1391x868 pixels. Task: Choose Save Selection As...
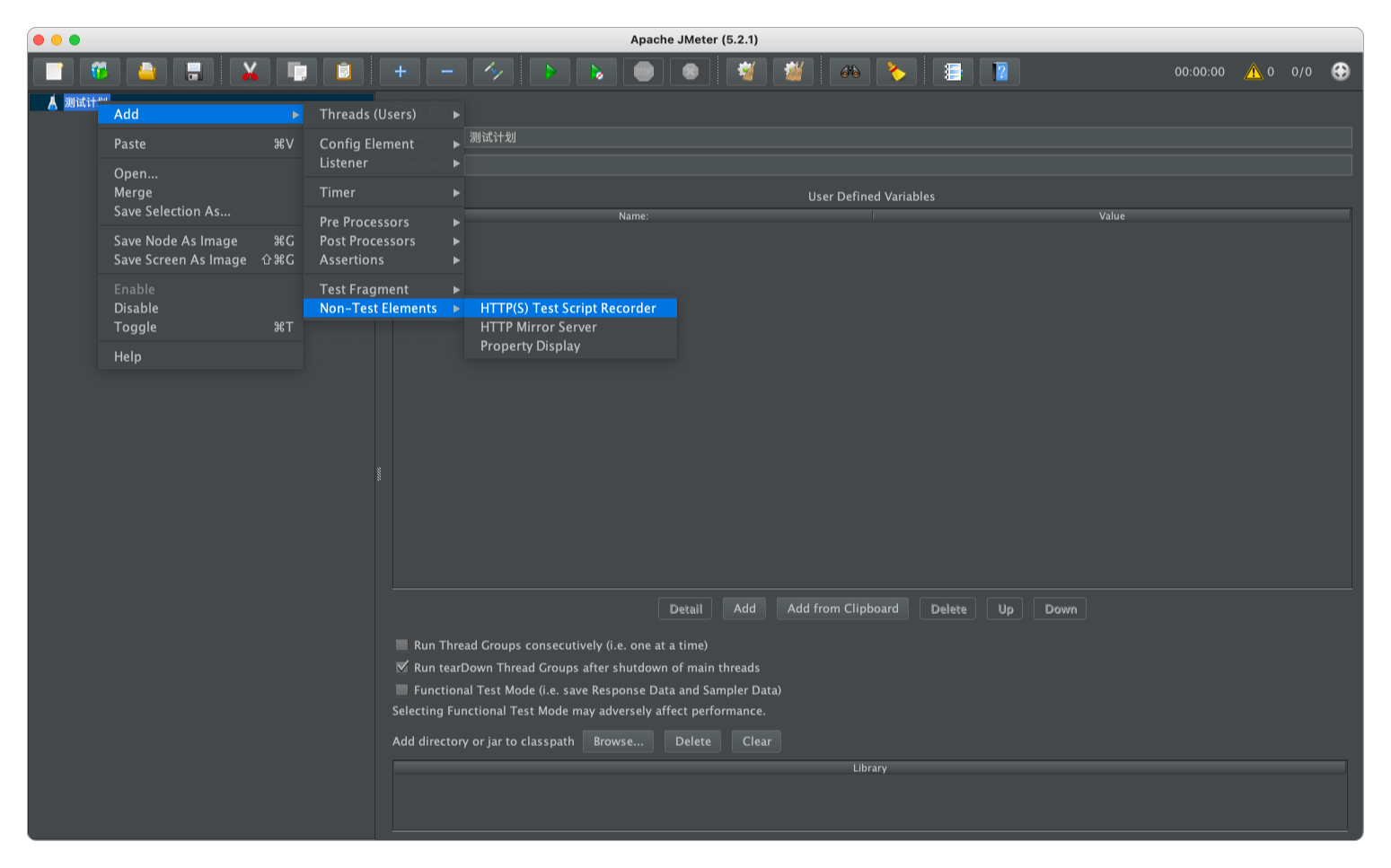200,211
